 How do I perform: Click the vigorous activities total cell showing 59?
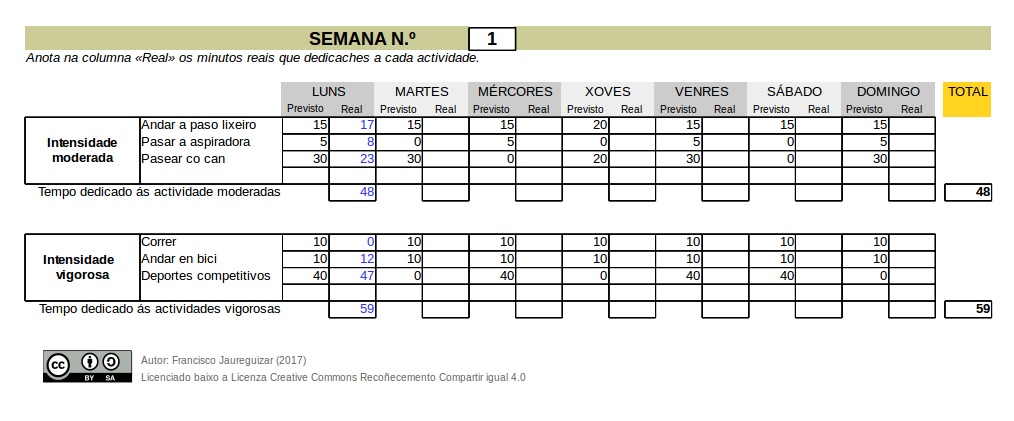point(968,309)
